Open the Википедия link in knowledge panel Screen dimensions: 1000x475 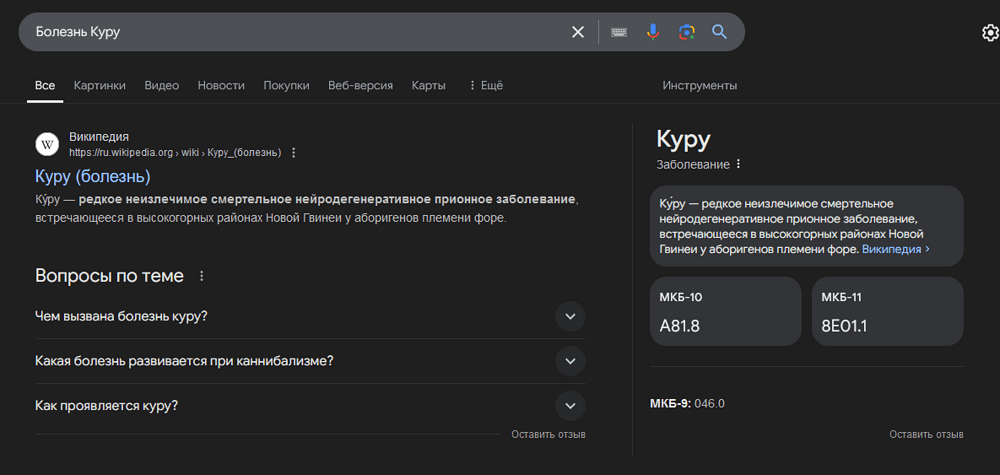point(895,249)
